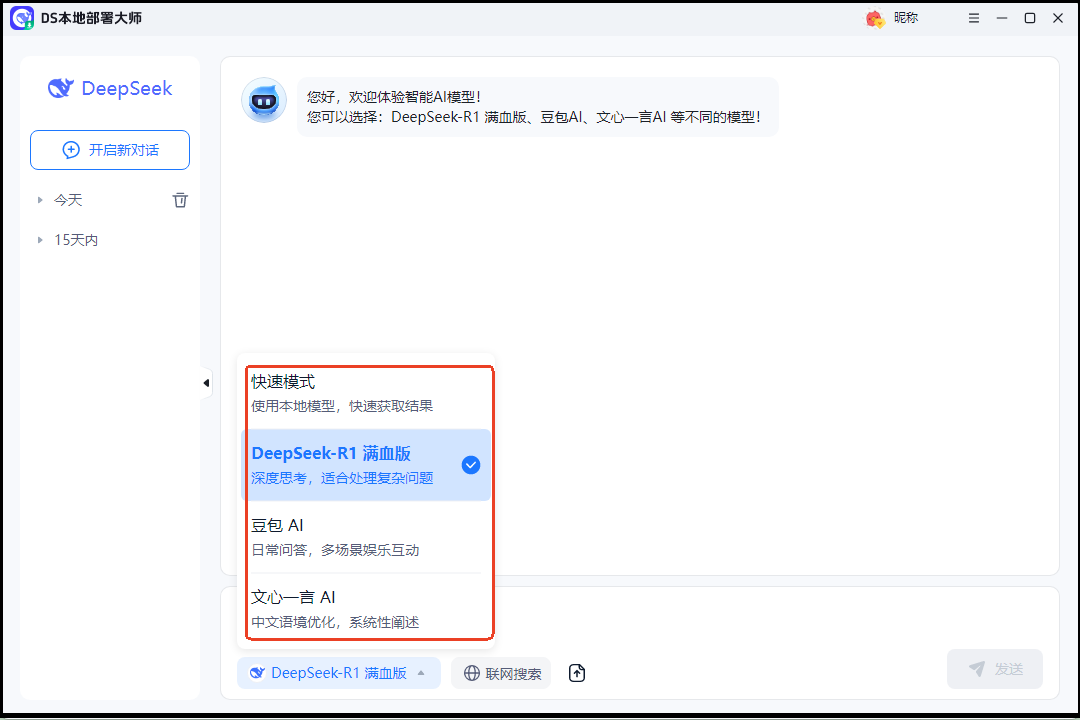Image resolution: width=1080 pixels, height=720 pixels.
Task: Click the 发送 send button
Action: click(x=994, y=669)
